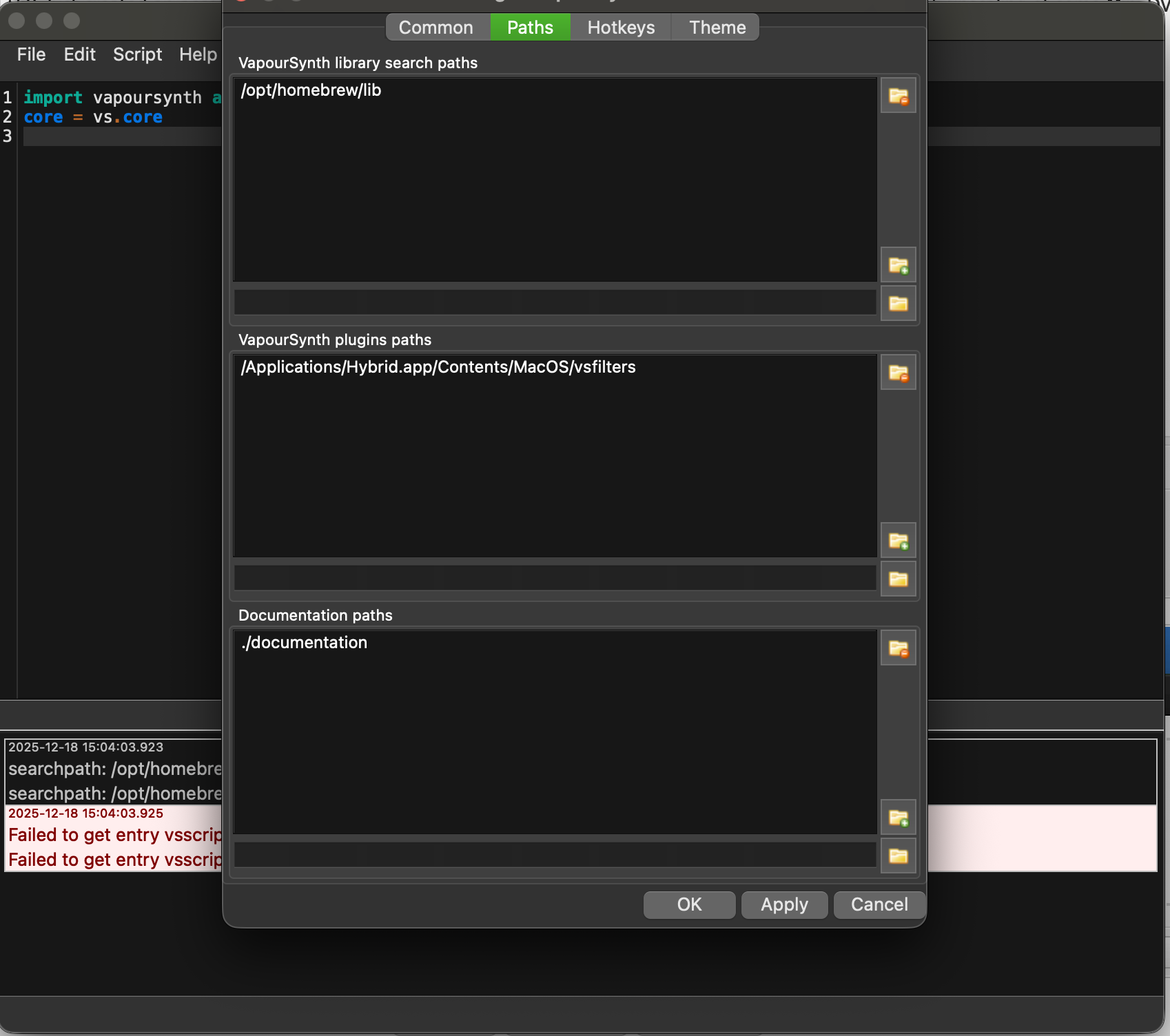
Task: Remove the selected VapourSynth plugins path
Action: pyautogui.click(x=898, y=373)
